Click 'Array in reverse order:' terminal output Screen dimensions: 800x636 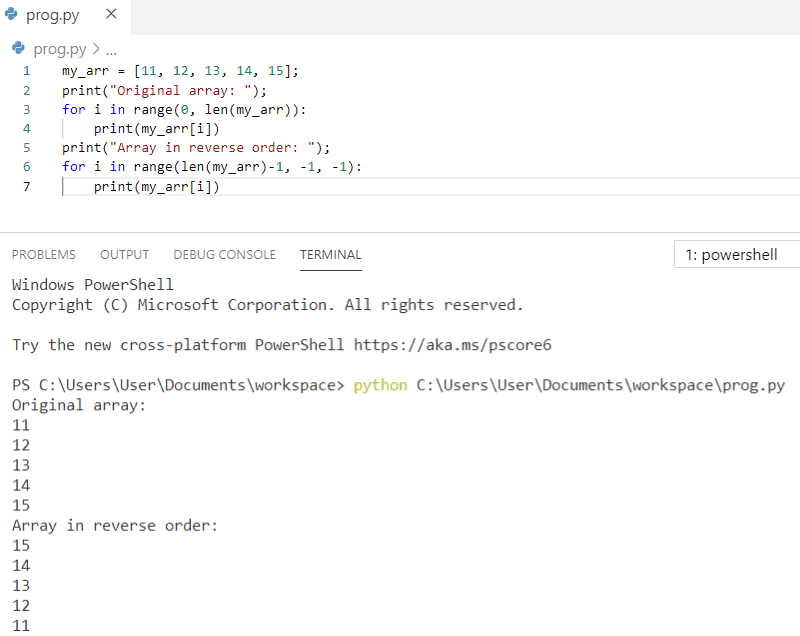pos(115,526)
